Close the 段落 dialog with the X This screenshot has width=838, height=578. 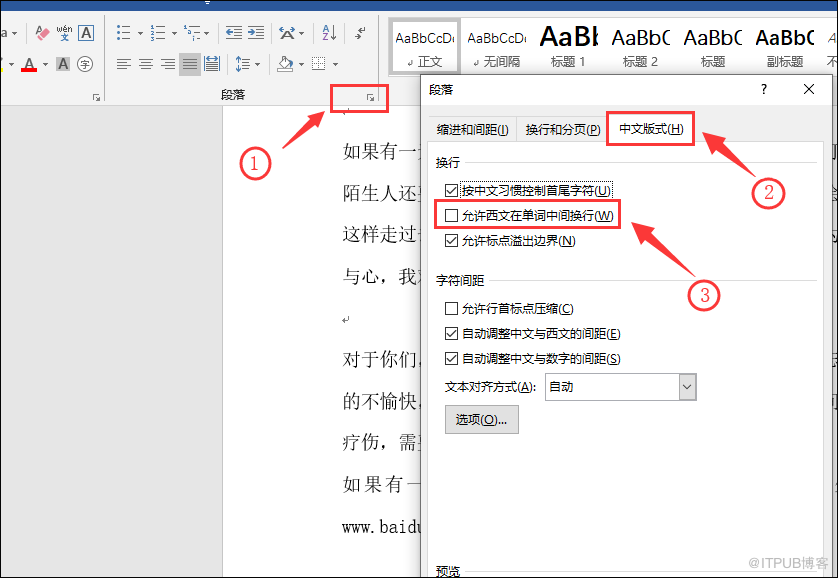pyautogui.click(x=809, y=89)
